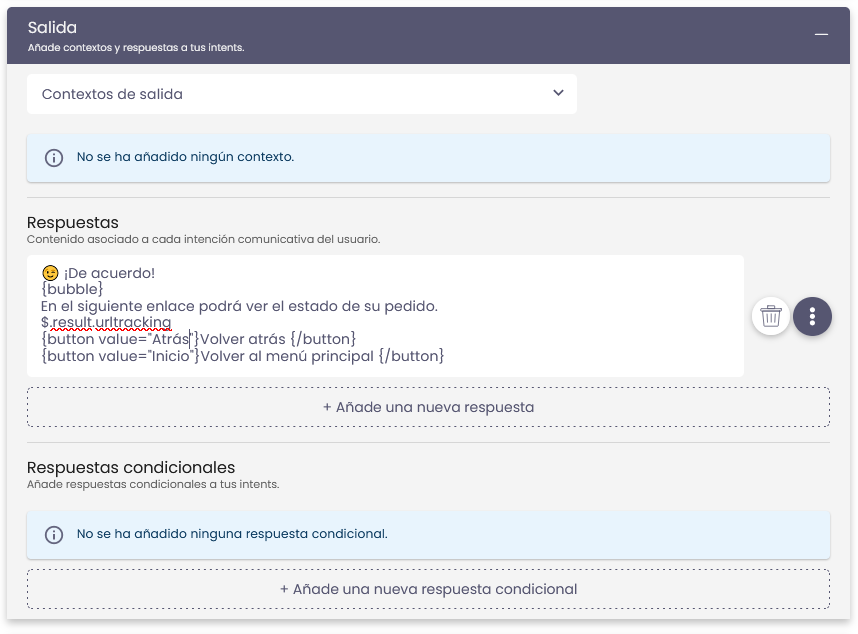Click the winking emoji in the response text
This screenshot has width=858, height=634.
[50, 273]
